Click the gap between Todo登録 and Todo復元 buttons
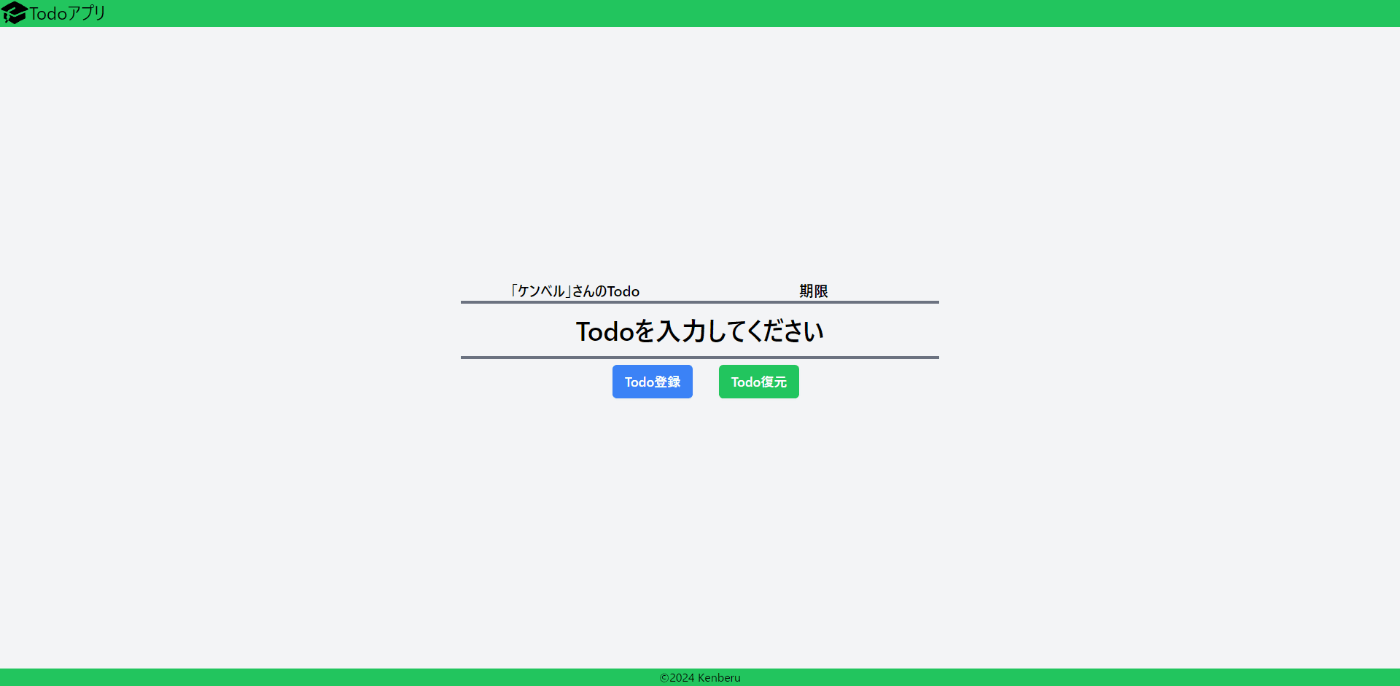This screenshot has width=1400, height=686. coord(706,382)
